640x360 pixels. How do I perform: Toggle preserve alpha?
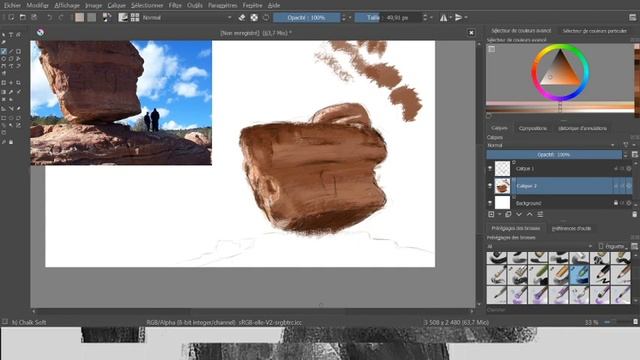point(254,18)
